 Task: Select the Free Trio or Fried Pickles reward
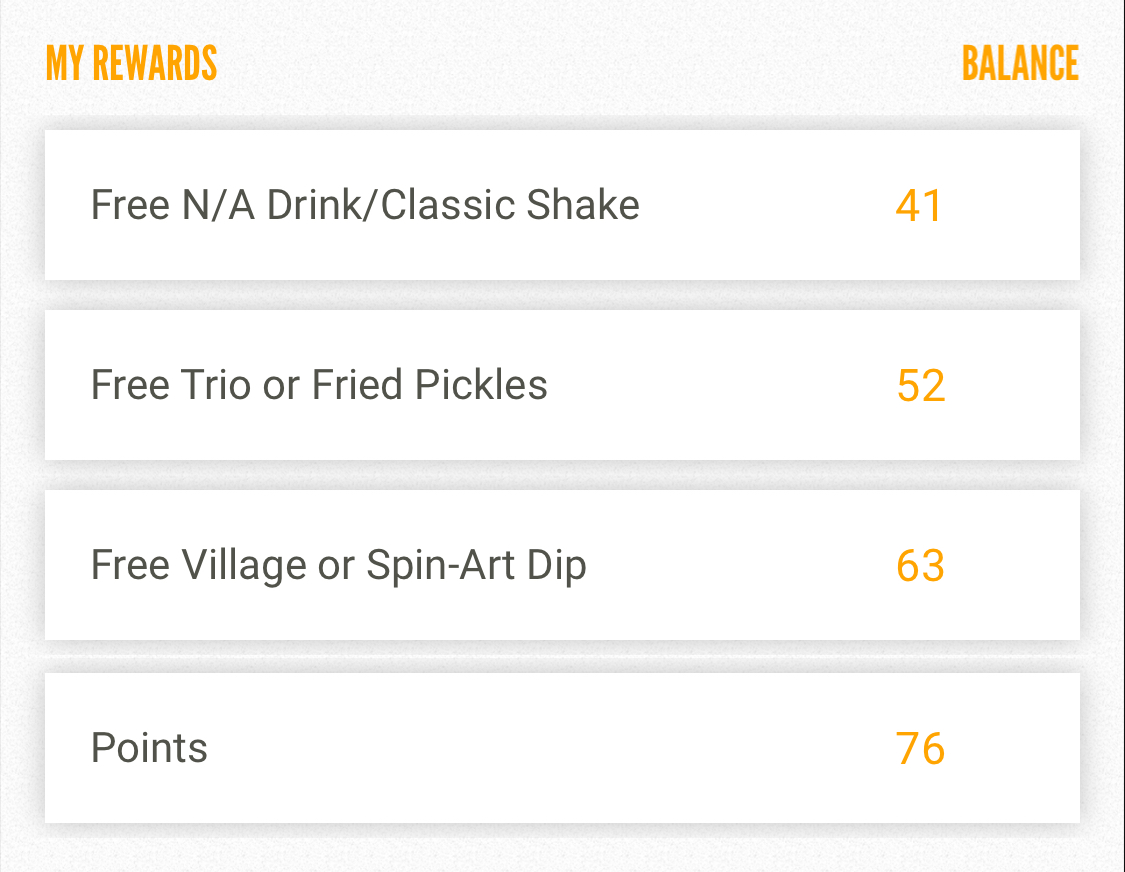point(319,385)
